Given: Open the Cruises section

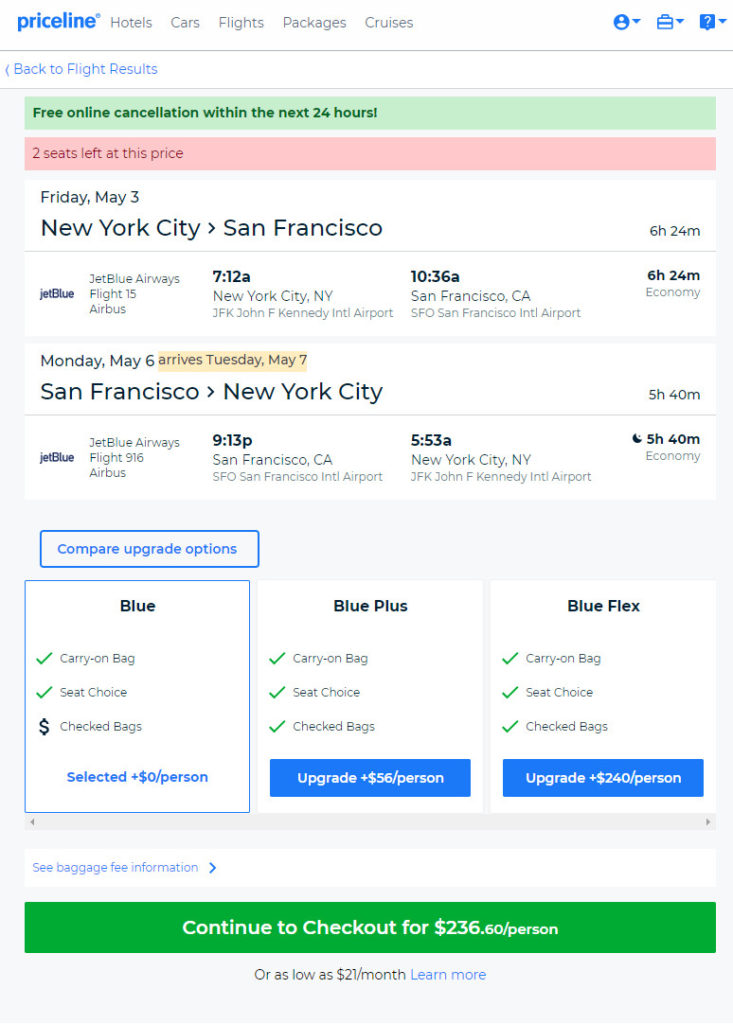Looking at the screenshot, I should [389, 22].
